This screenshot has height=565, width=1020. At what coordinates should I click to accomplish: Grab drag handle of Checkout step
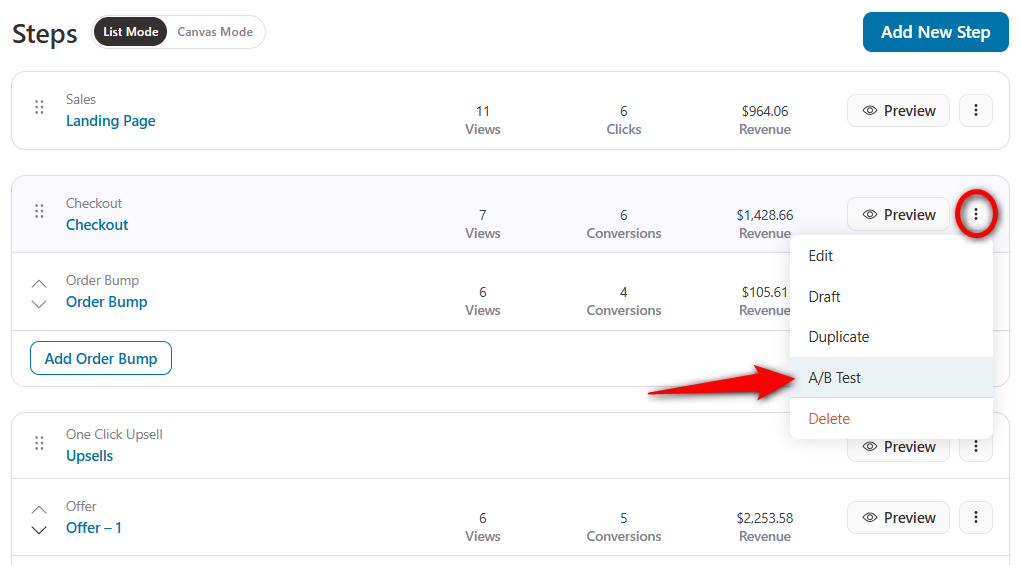coord(39,211)
